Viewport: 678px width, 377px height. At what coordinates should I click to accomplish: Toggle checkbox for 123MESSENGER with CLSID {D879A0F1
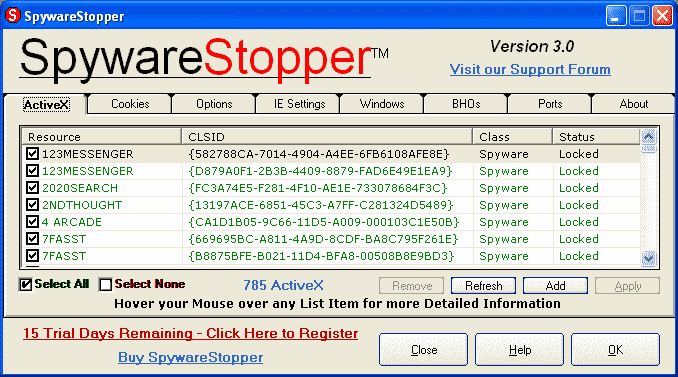tap(32, 171)
